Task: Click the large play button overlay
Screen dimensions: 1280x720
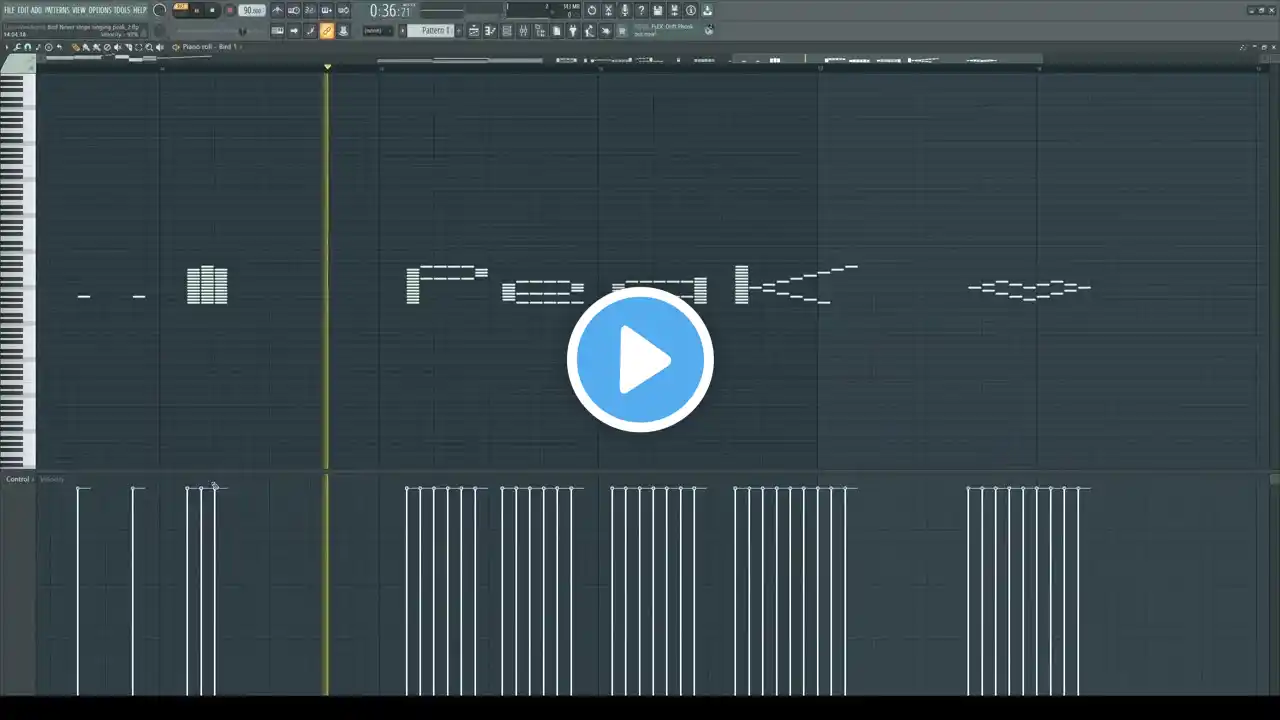Action: click(640, 359)
